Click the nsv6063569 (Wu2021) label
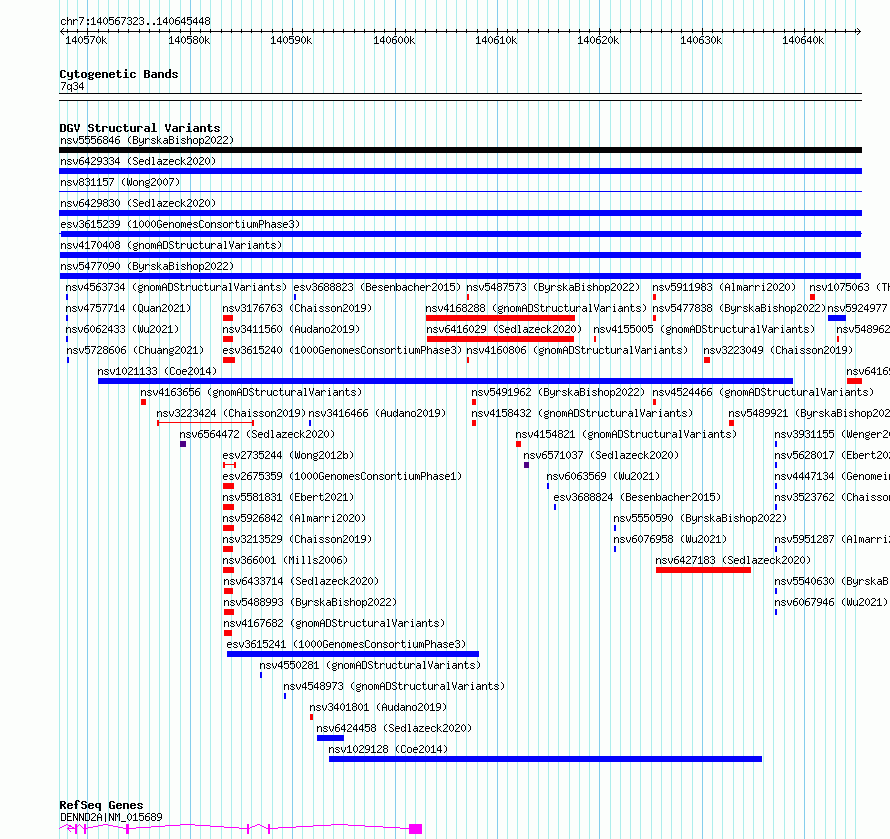890x839 pixels. [603, 476]
